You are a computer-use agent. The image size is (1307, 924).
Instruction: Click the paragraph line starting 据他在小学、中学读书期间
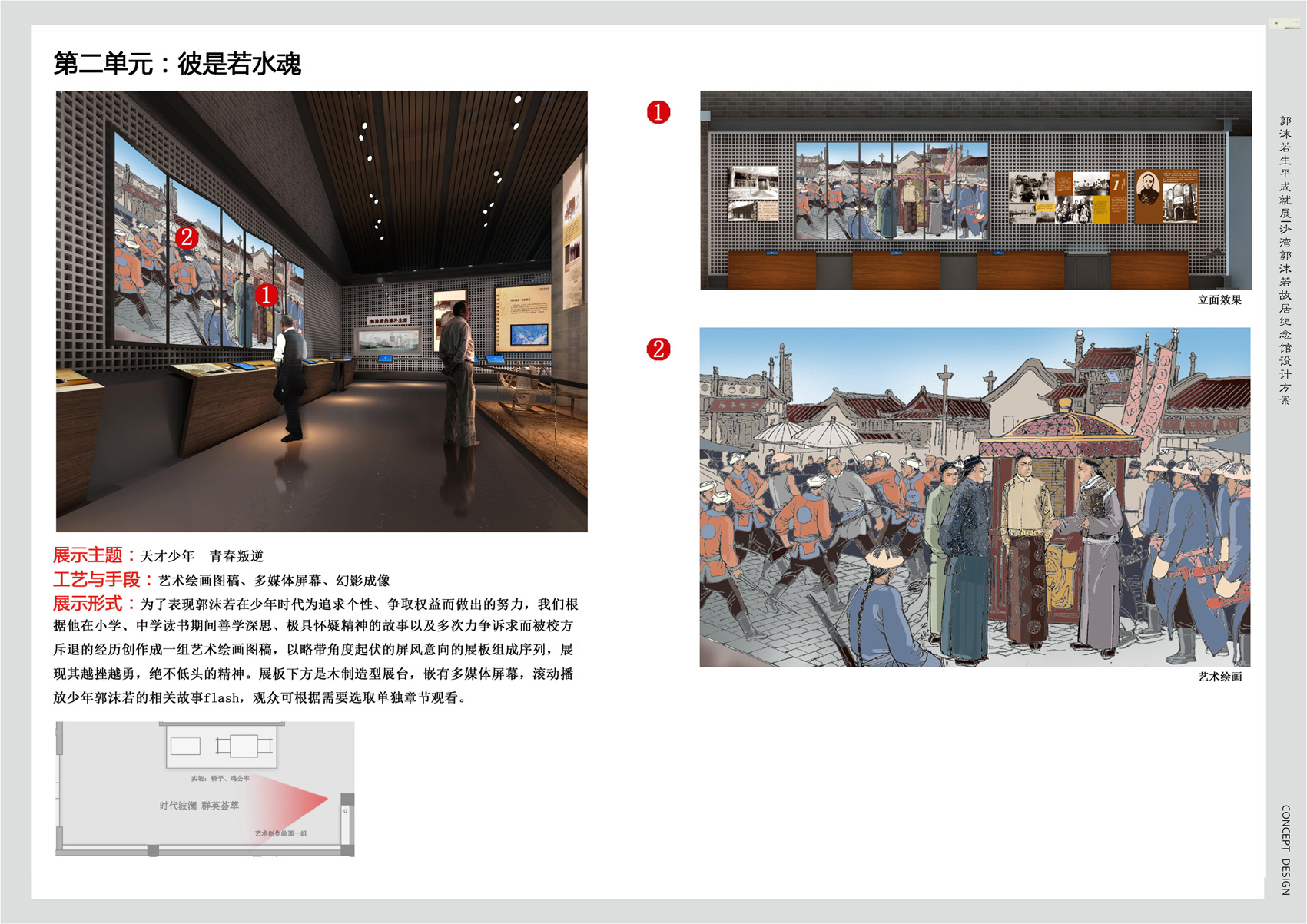[x=313, y=626]
